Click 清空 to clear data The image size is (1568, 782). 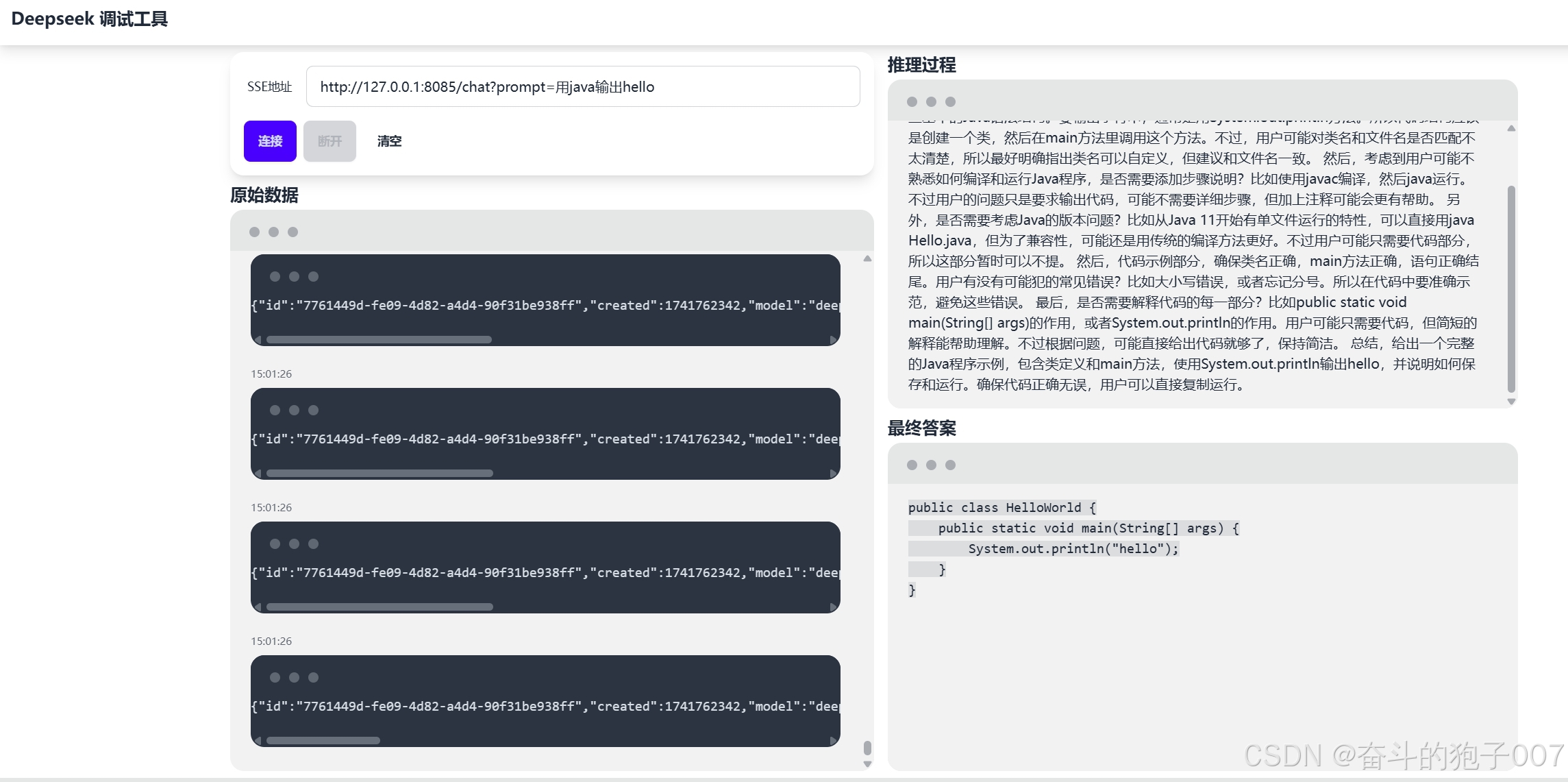[x=389, y=141]
